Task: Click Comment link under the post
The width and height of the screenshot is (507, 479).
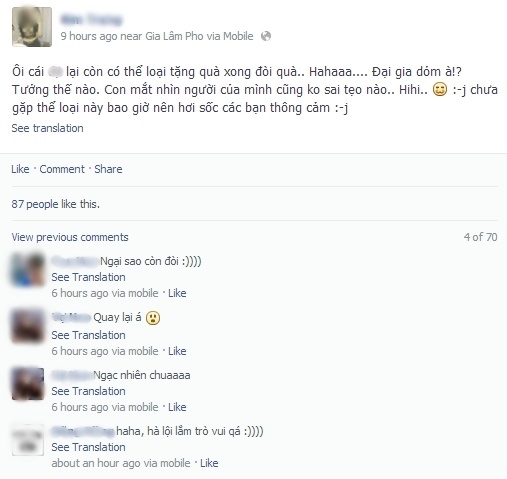Action: point(62,169)
